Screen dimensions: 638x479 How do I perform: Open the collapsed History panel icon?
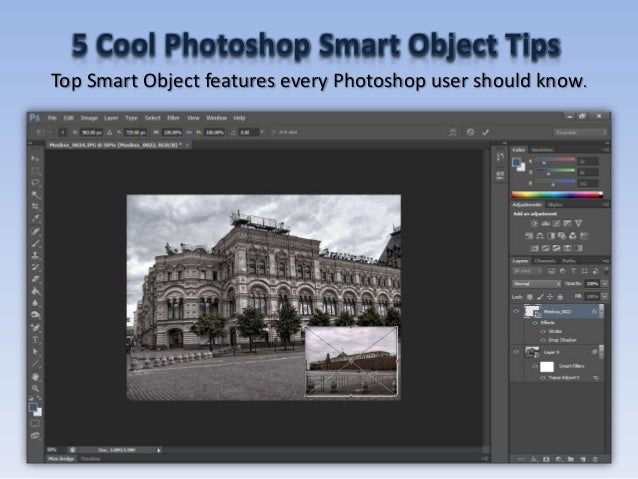(x=500, y=157)
